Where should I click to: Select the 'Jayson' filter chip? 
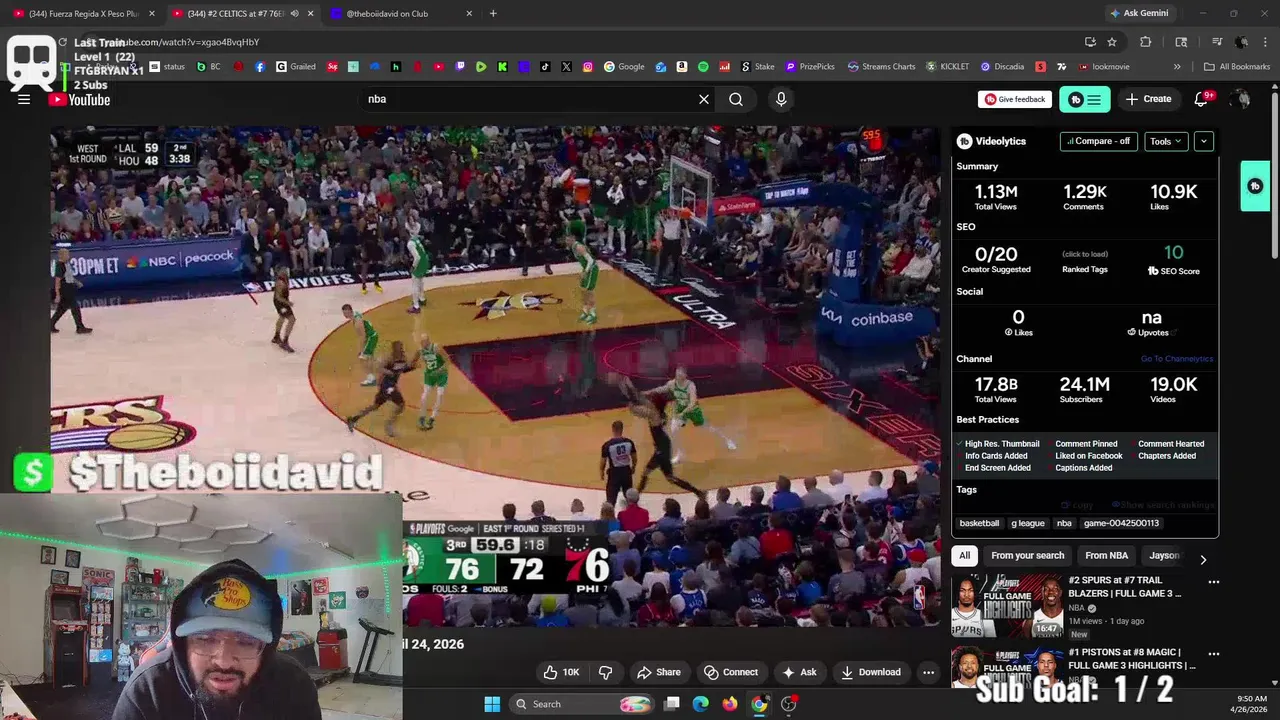click(x=1164, y=555)
